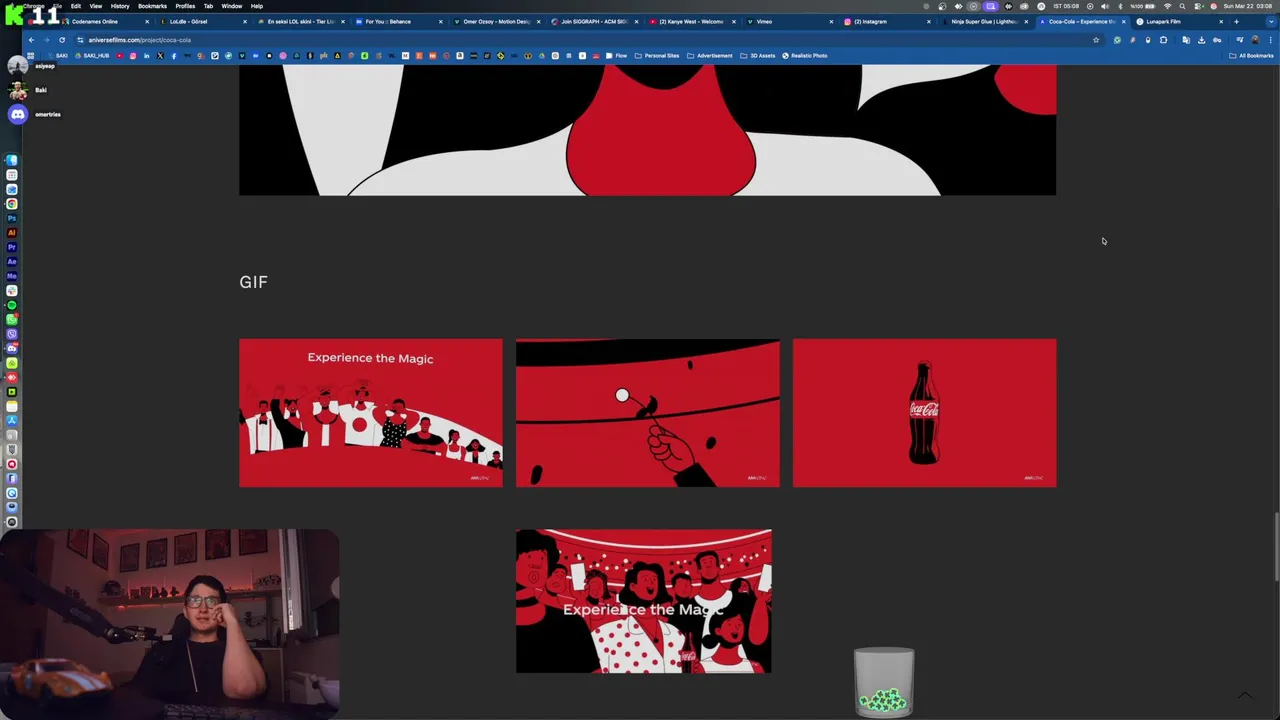The height and width of the screenshot is (720, 1280).
Task: Open the Realistic Photo bookmark
Action: [x=804, y=55]
